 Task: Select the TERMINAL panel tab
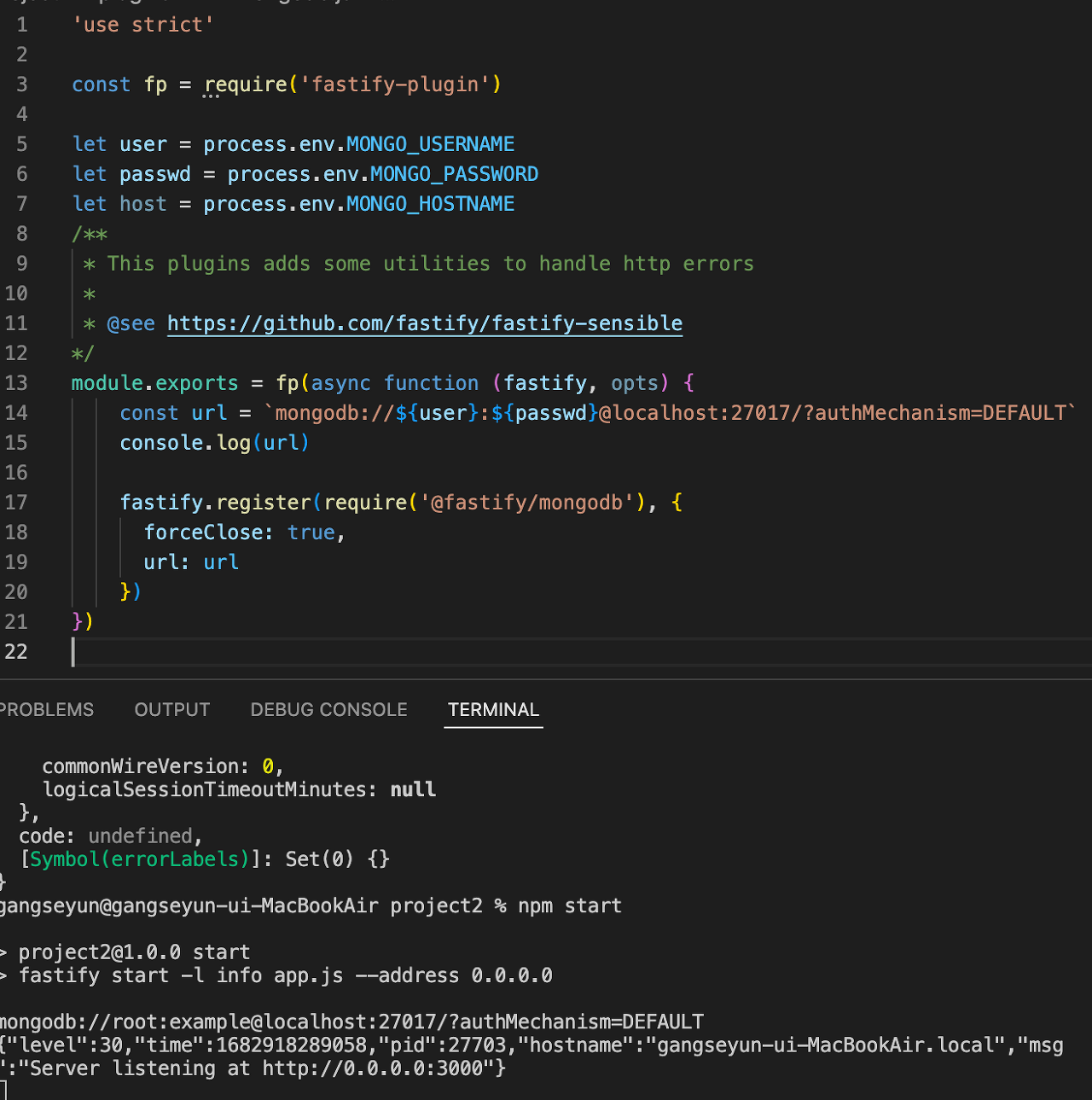[x=493, y=710]
